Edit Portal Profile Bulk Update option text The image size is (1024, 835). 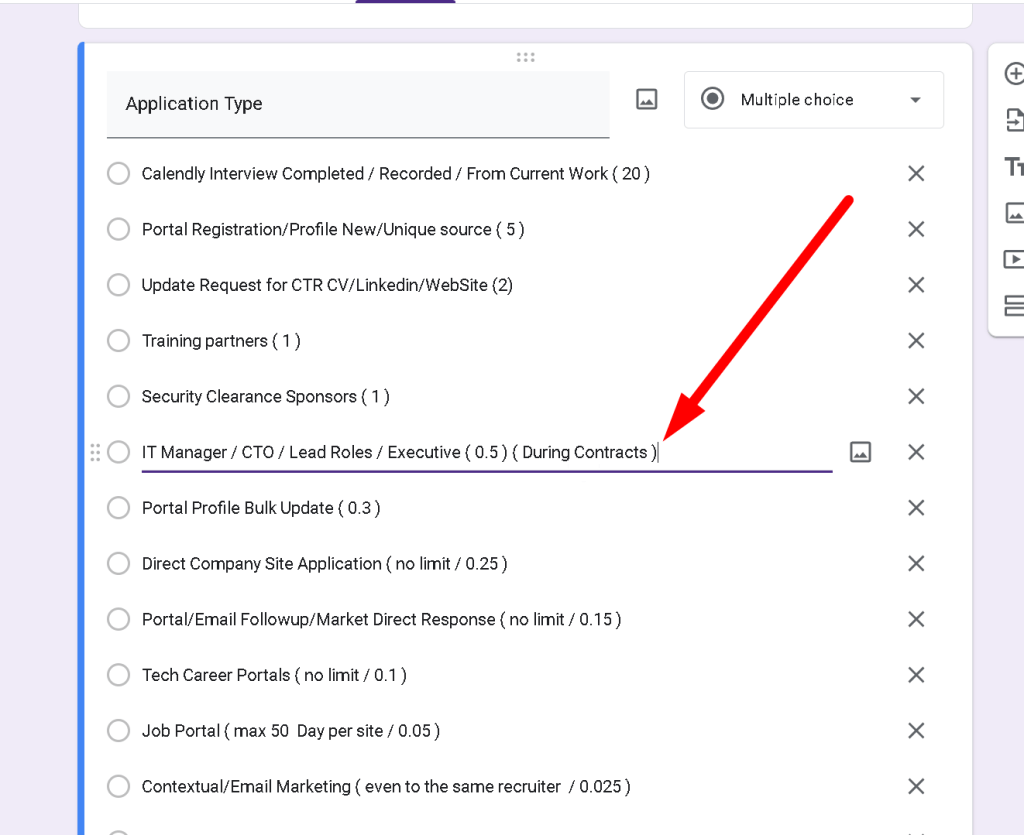click(x=261, y=508)
